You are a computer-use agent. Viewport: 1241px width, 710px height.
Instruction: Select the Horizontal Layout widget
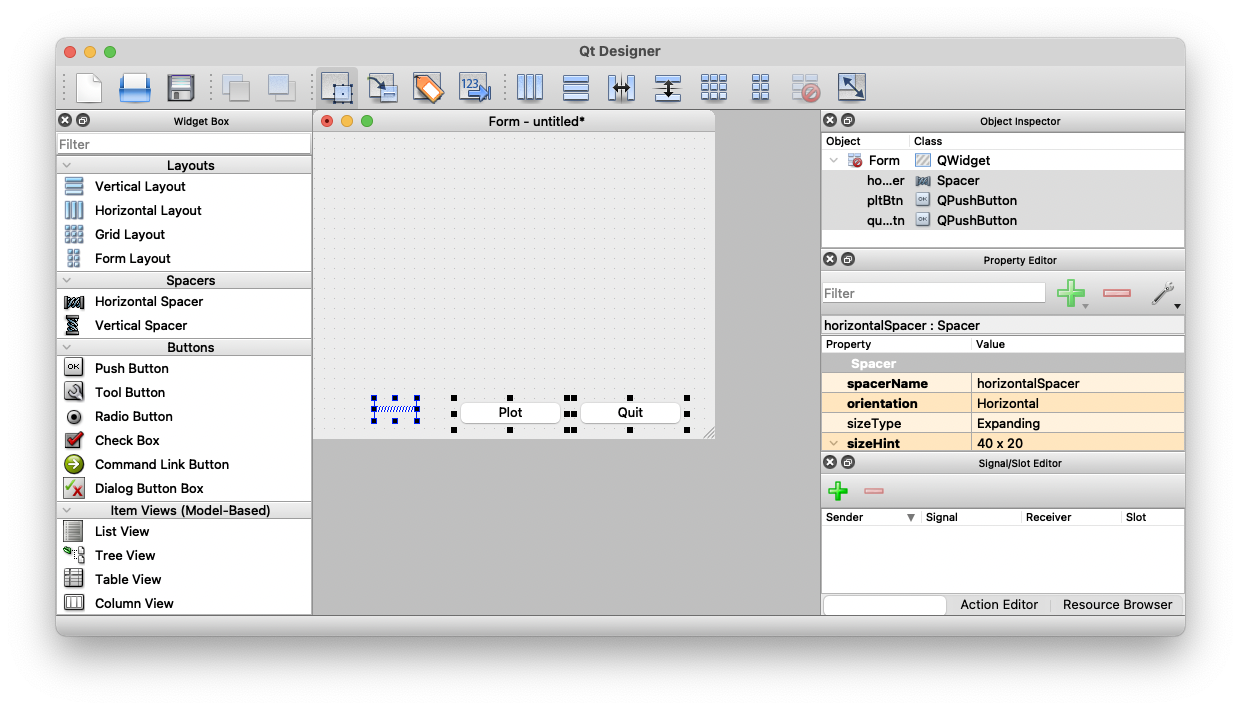(148, 210)
